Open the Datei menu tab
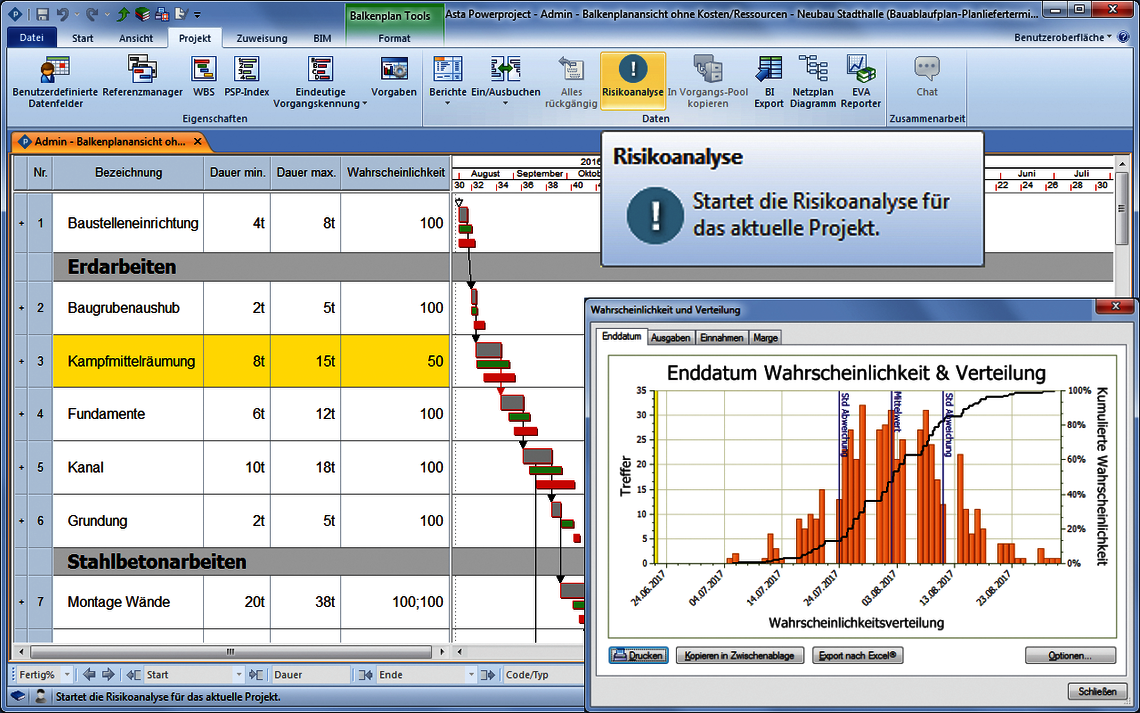The image size is (1140, 713). 31,38
